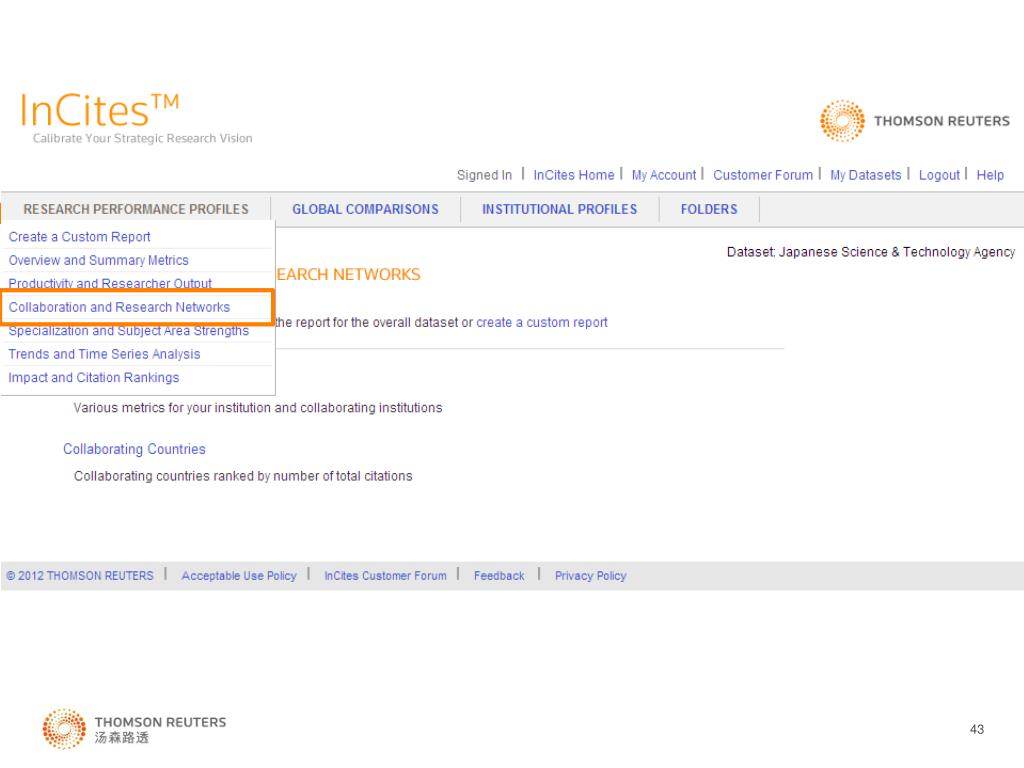Open the 2012 Thomson Reuters copyright link
The image size is (1024, 768).
80,575
